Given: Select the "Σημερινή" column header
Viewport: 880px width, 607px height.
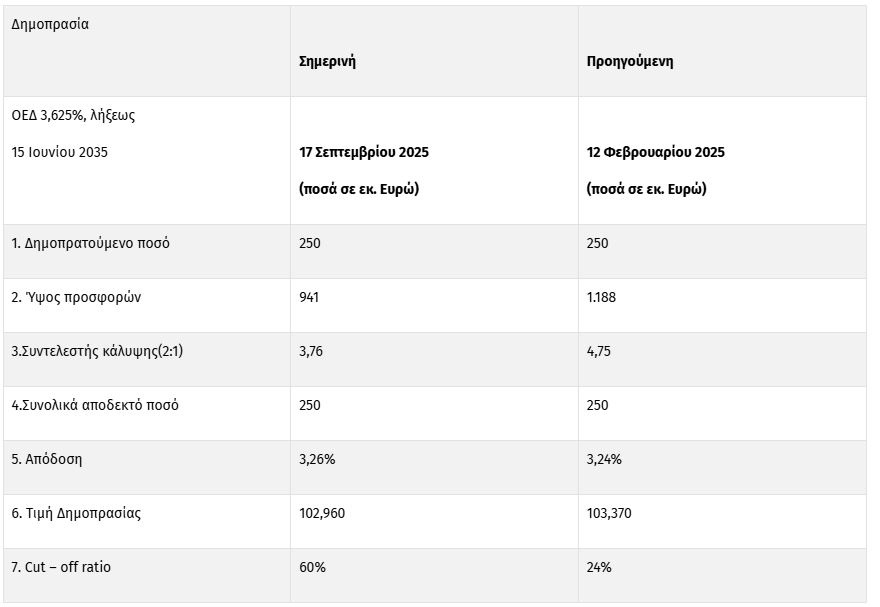Looking at the screenshot, I should 327,61.
